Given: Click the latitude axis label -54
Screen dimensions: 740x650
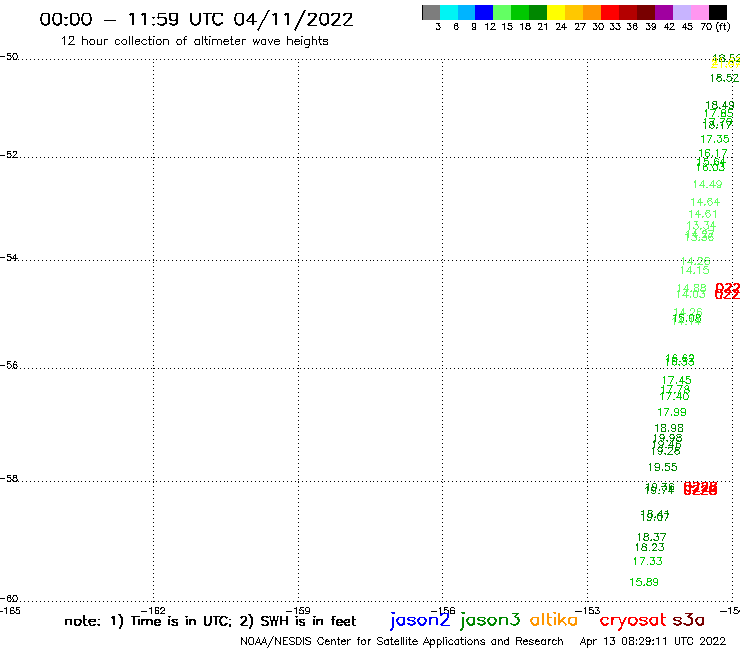Looking at the screenshot, I should (x=9, y=257).
